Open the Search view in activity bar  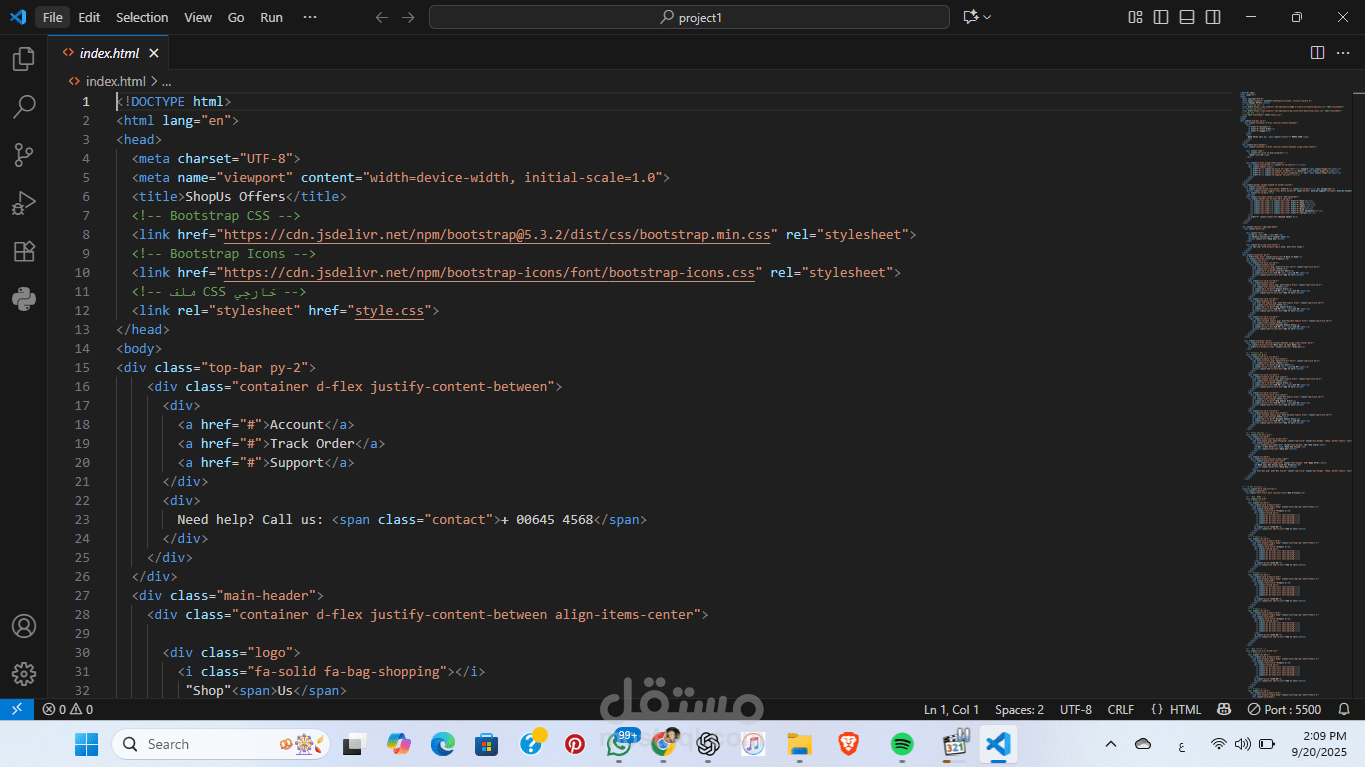pyautogui.click(x=24, y=106)
